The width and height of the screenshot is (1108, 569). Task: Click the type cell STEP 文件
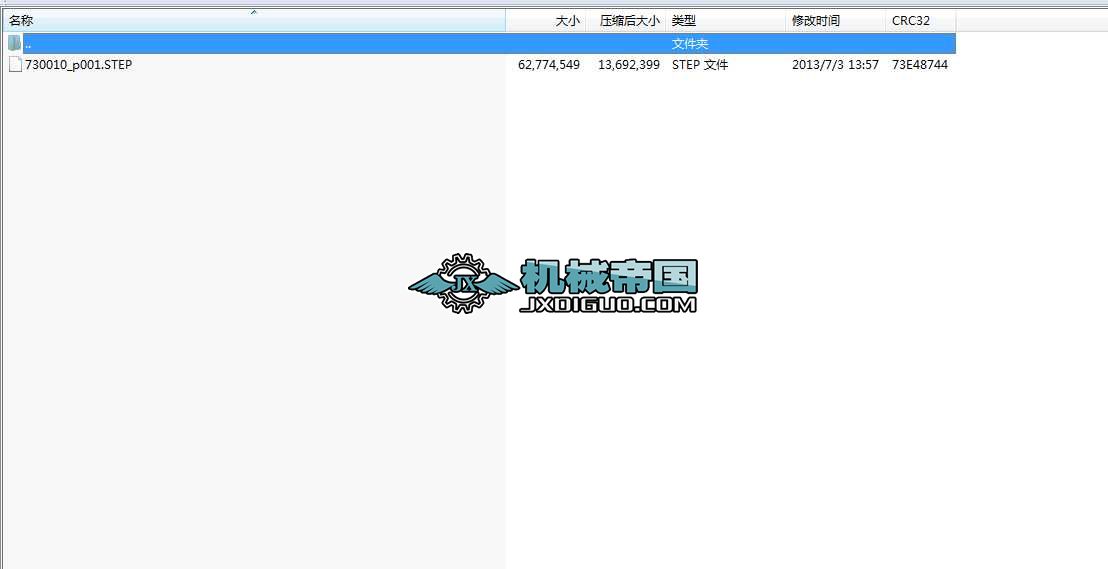coord(700,65)
